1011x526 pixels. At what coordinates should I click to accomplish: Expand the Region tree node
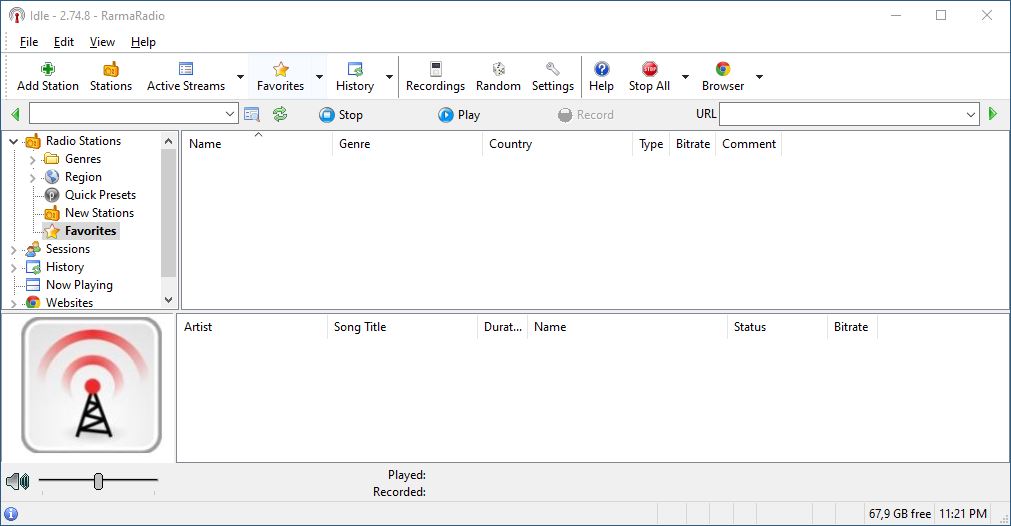point(33,177)
